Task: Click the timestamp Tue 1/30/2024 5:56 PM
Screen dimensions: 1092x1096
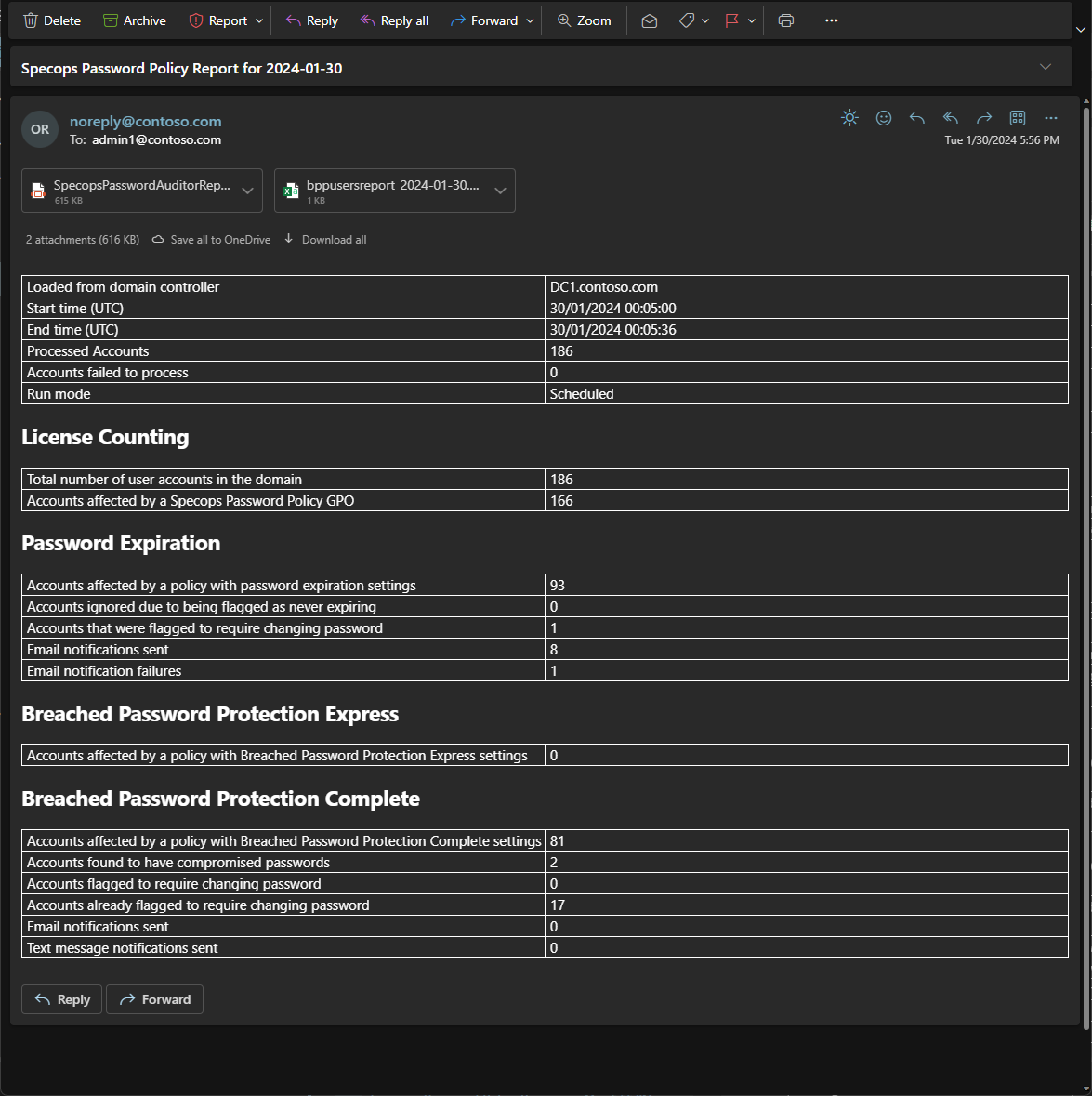Action: click(1002, 139)
